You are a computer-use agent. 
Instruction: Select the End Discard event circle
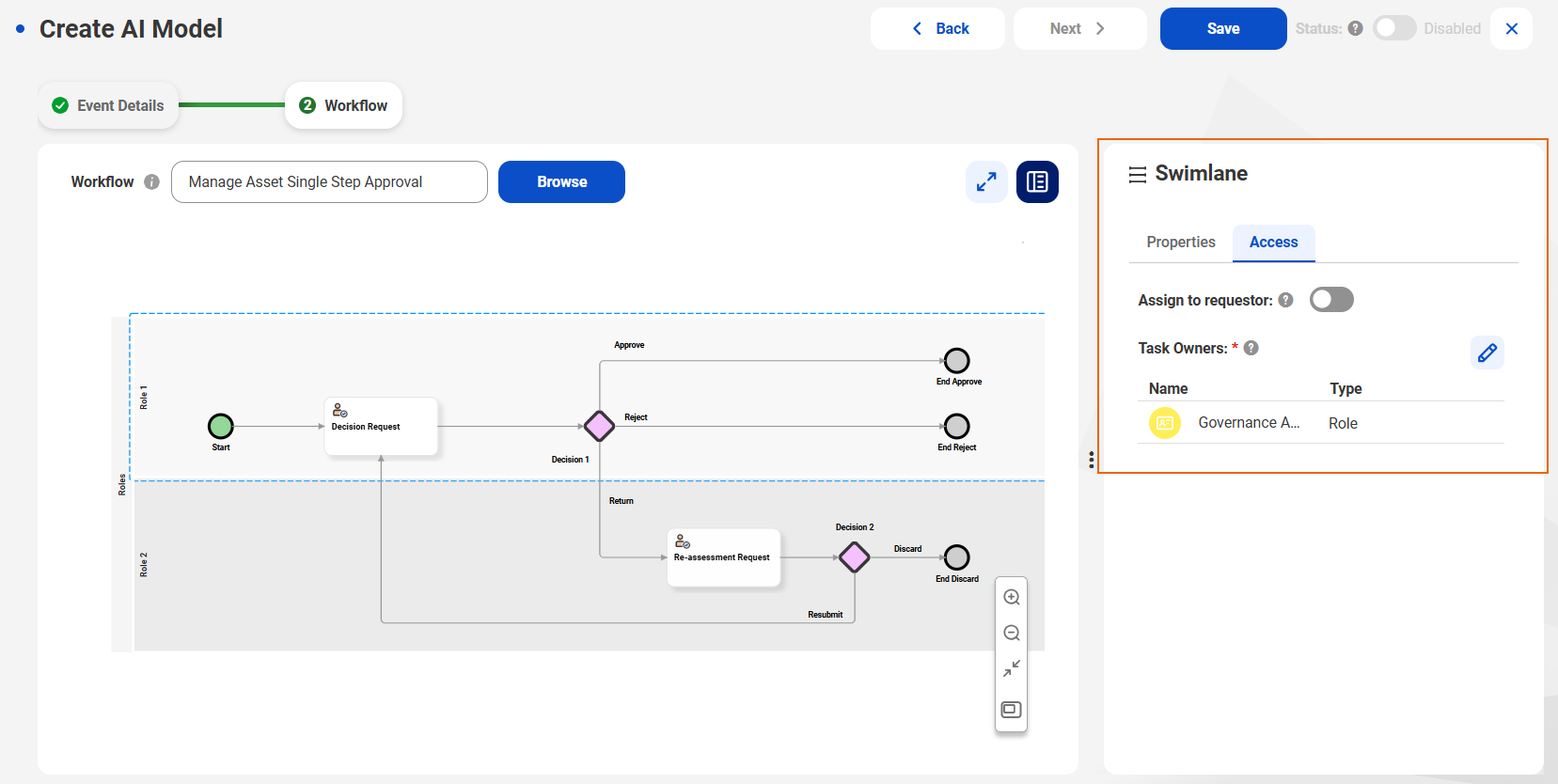957,557
